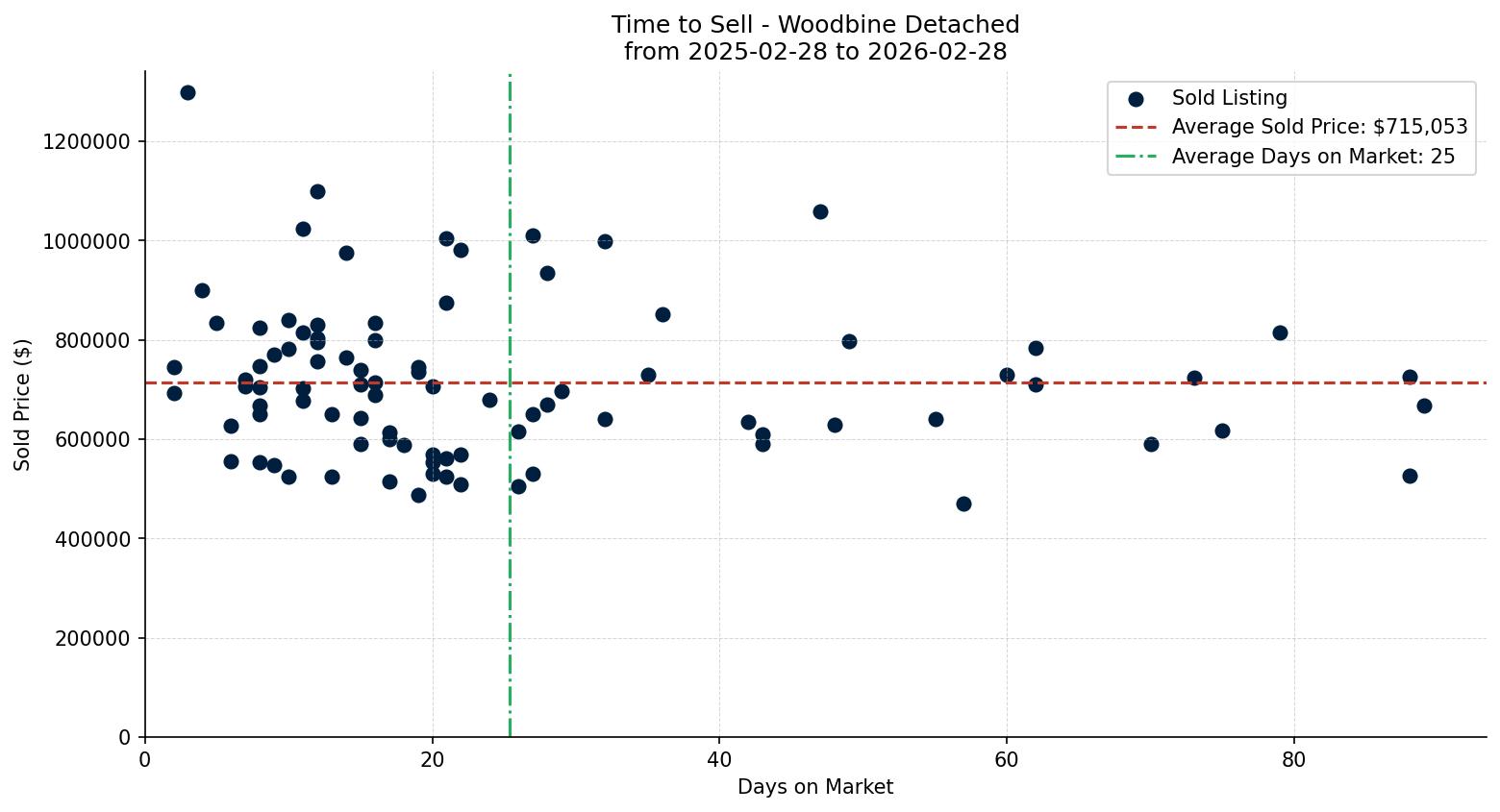Select the highest-priced data point near 1300000
The image size is (1500, 812).
187,93
